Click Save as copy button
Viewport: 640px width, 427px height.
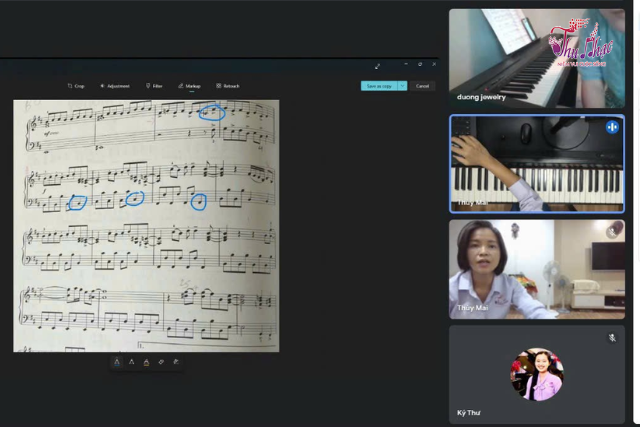[x=379, y=86]
